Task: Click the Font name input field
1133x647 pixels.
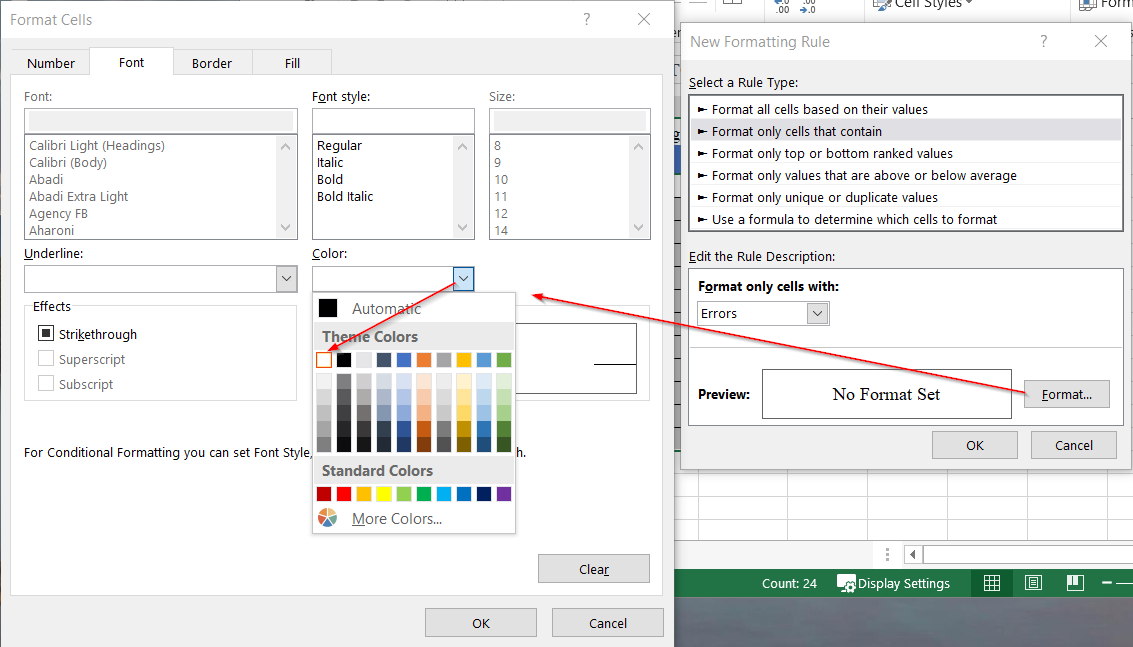Action: [x=160, y=121]
